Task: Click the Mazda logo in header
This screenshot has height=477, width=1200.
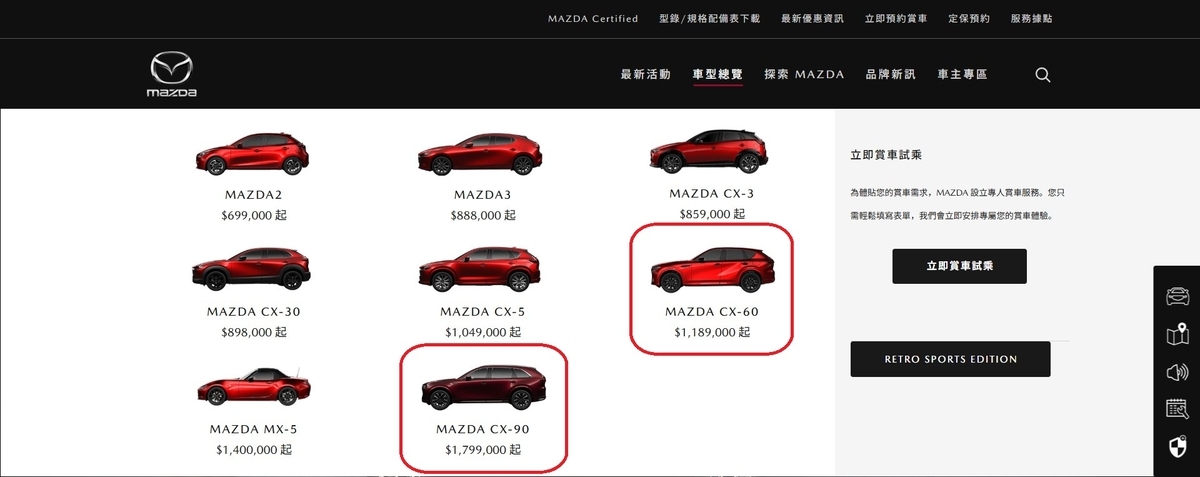Action: click(172, 75)
